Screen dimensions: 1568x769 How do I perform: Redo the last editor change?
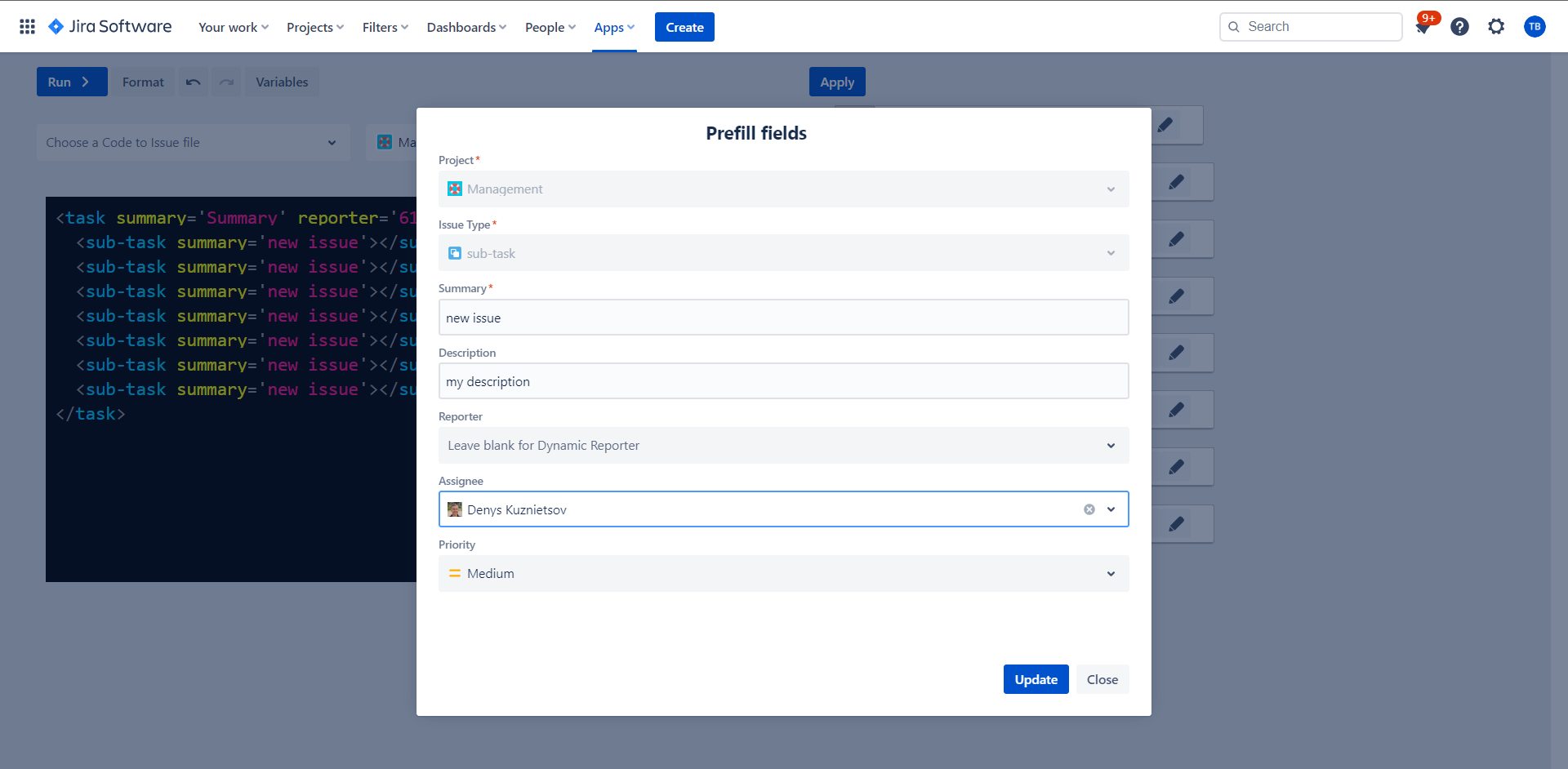click(x=227, y=82)
